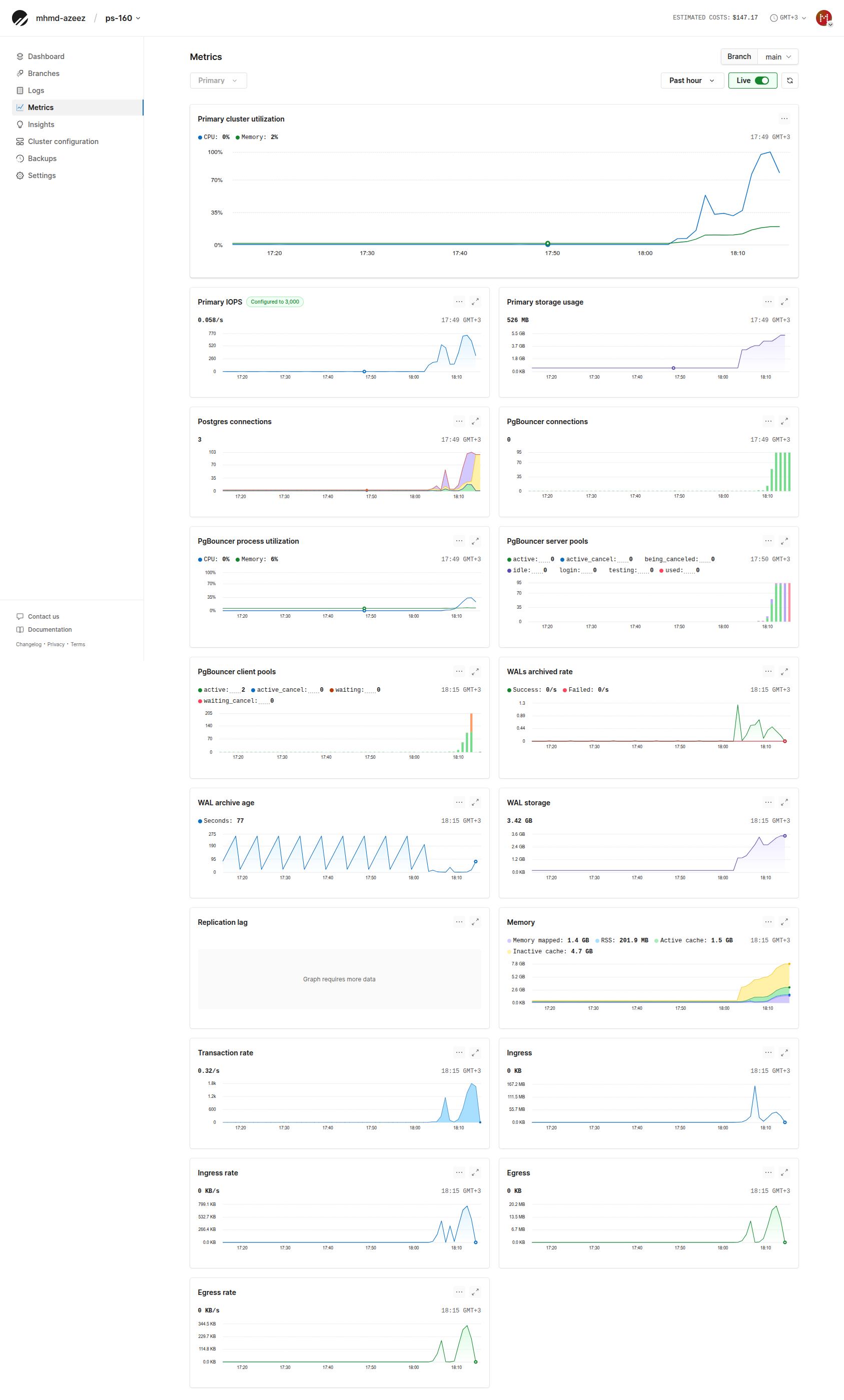Open the Documentation link
Viewport: 844px width, 1400px height.
point(50,630)
